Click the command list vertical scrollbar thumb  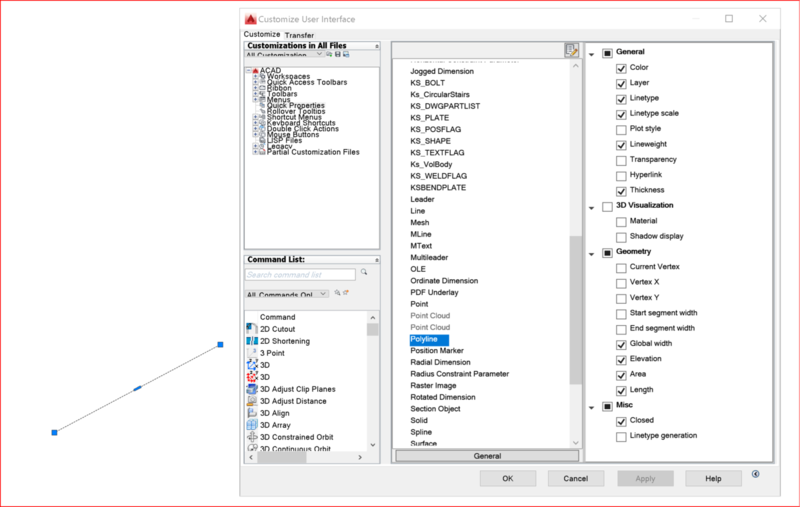[x=372, y=329]
